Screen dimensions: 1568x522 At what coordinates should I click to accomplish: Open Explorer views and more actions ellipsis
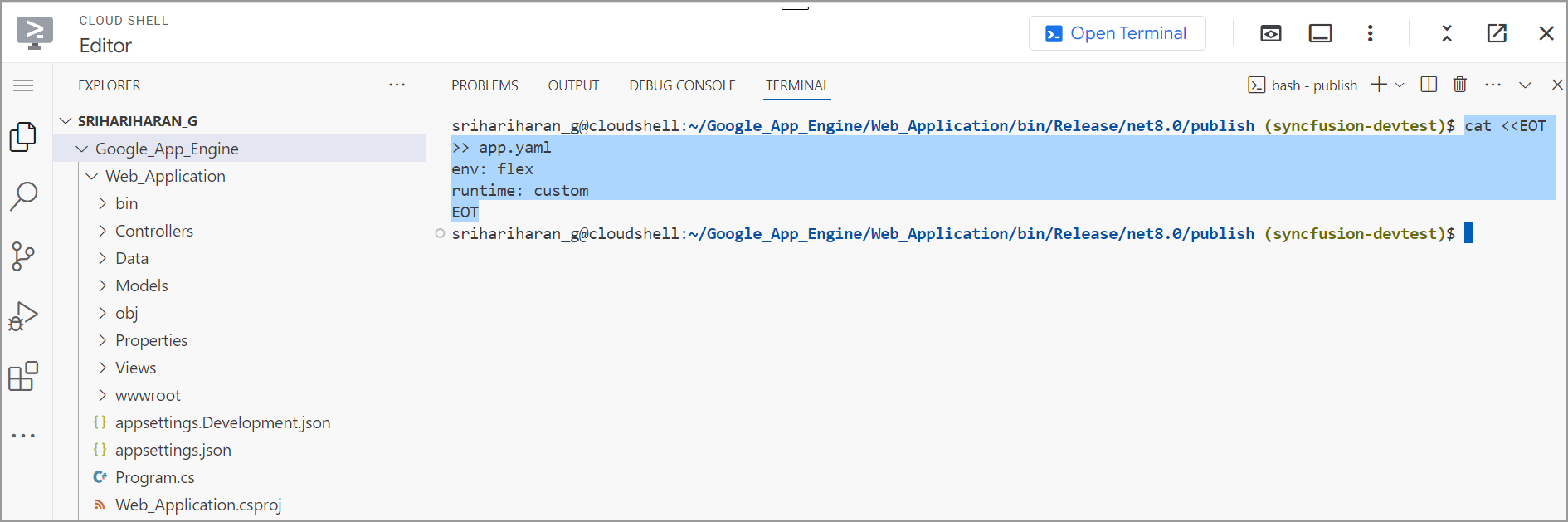pos(397,85)
